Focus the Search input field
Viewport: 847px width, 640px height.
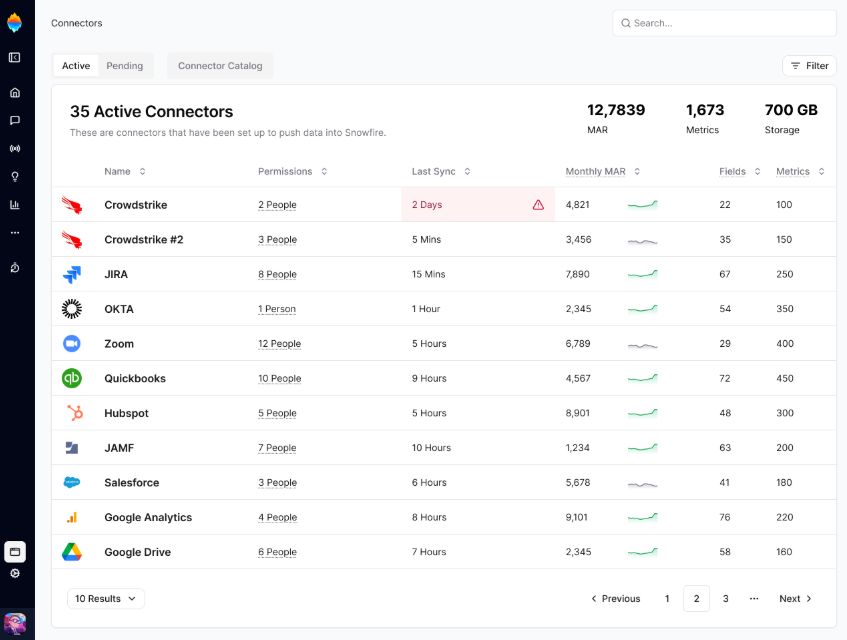724,23
